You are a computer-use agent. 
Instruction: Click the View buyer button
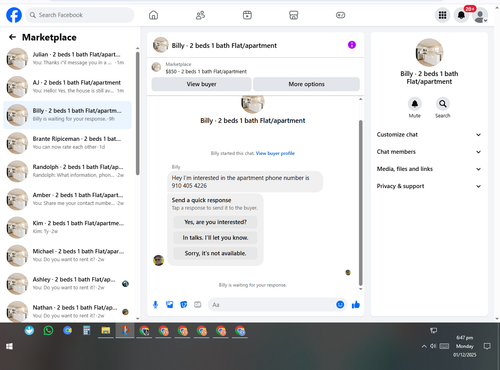click(x=201, y=84)
